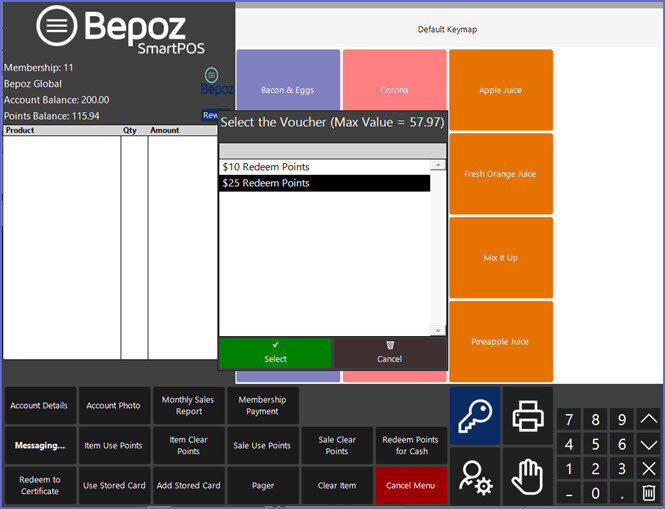The width and height of the screenshot is (665, 509).
Task: Cancel the voucher selection dialog
Action: coord(390,352)
